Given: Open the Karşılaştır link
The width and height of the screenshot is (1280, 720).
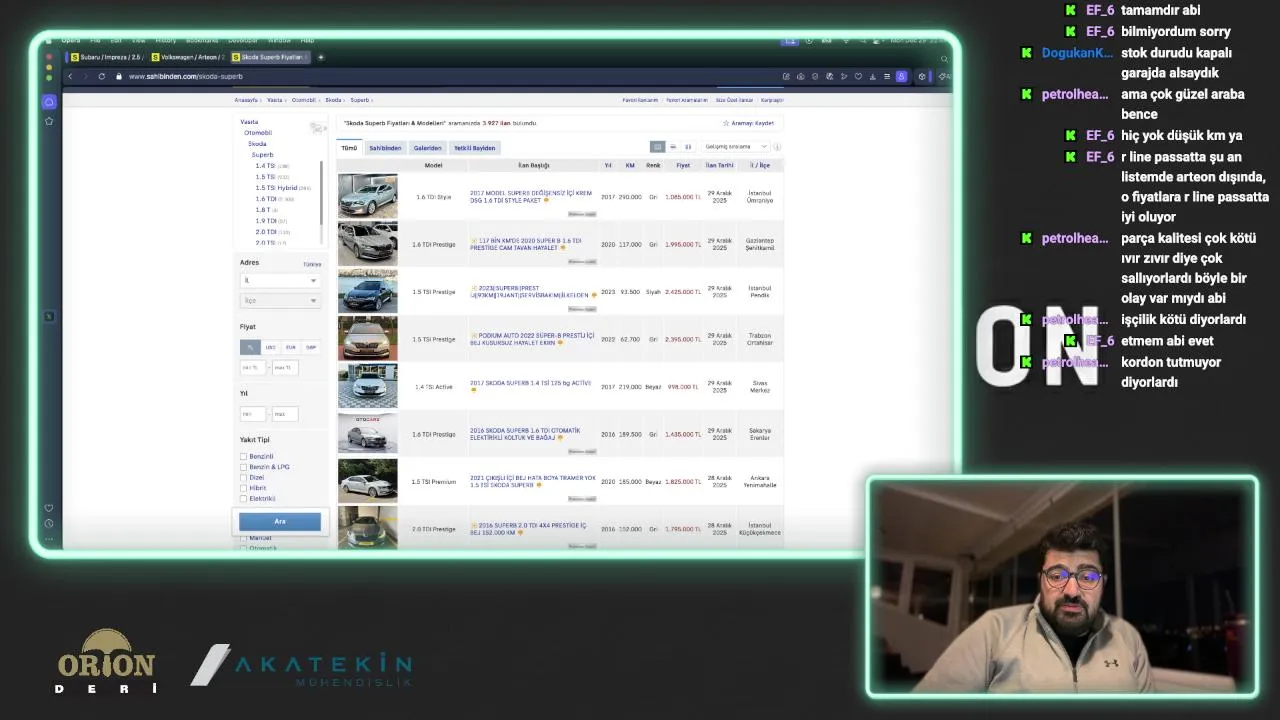Looking at the screenshot, I should pos(772,100).
